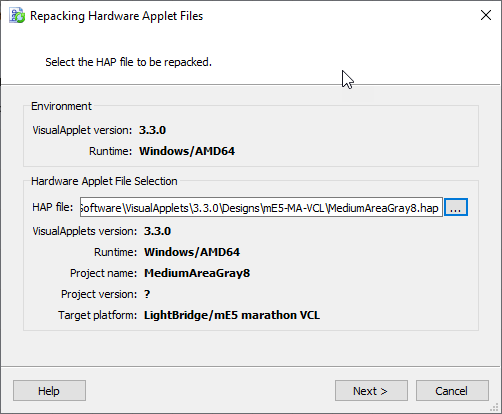Click the Environment group box title
Viewport: 502px width, 414px height.
(x=61, y=106)
